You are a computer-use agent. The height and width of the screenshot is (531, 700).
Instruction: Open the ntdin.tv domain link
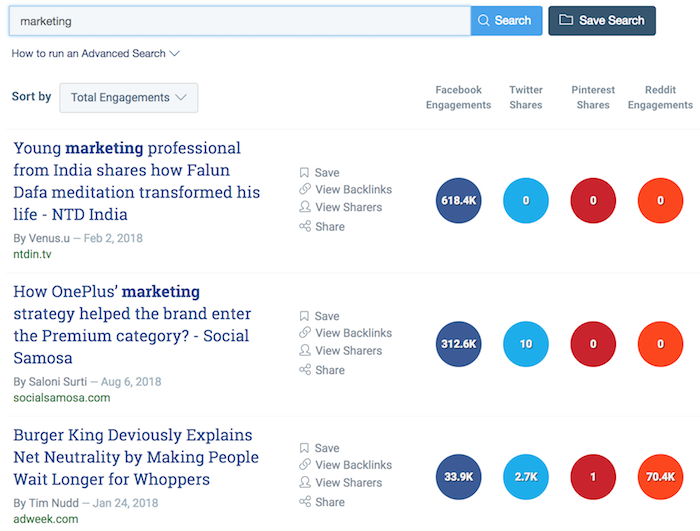click(x=32, y=254)
